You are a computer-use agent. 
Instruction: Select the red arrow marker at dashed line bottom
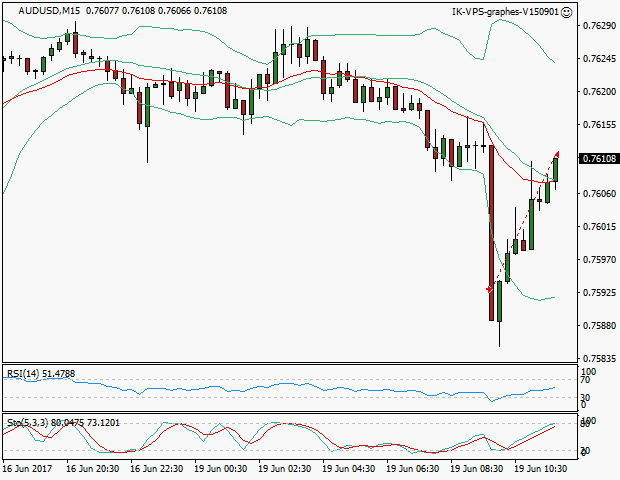click(490, 289)
